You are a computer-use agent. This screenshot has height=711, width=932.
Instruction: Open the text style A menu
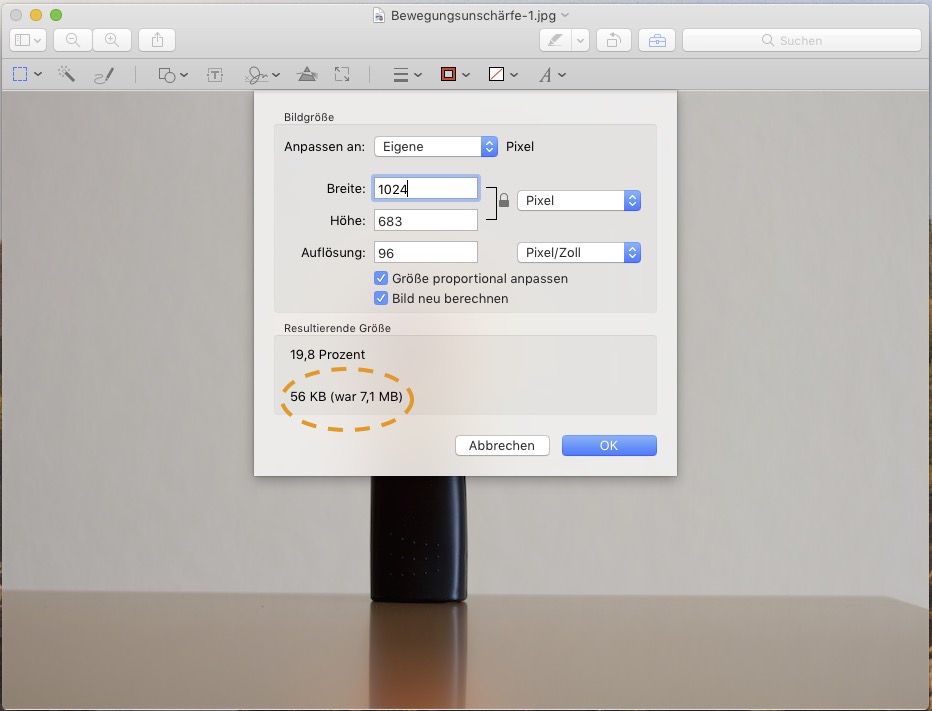[x=545, y=75]
